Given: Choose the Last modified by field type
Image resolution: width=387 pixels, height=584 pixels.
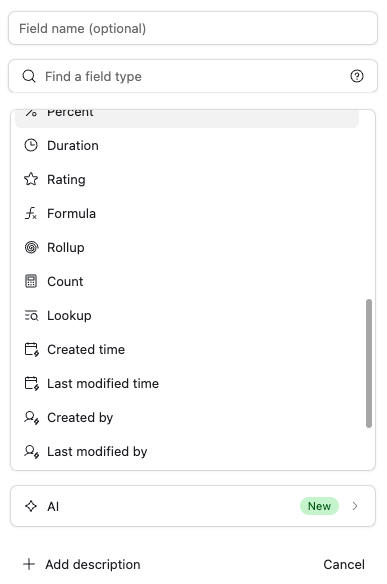Looking at the screenshot, I should point(187,451).
